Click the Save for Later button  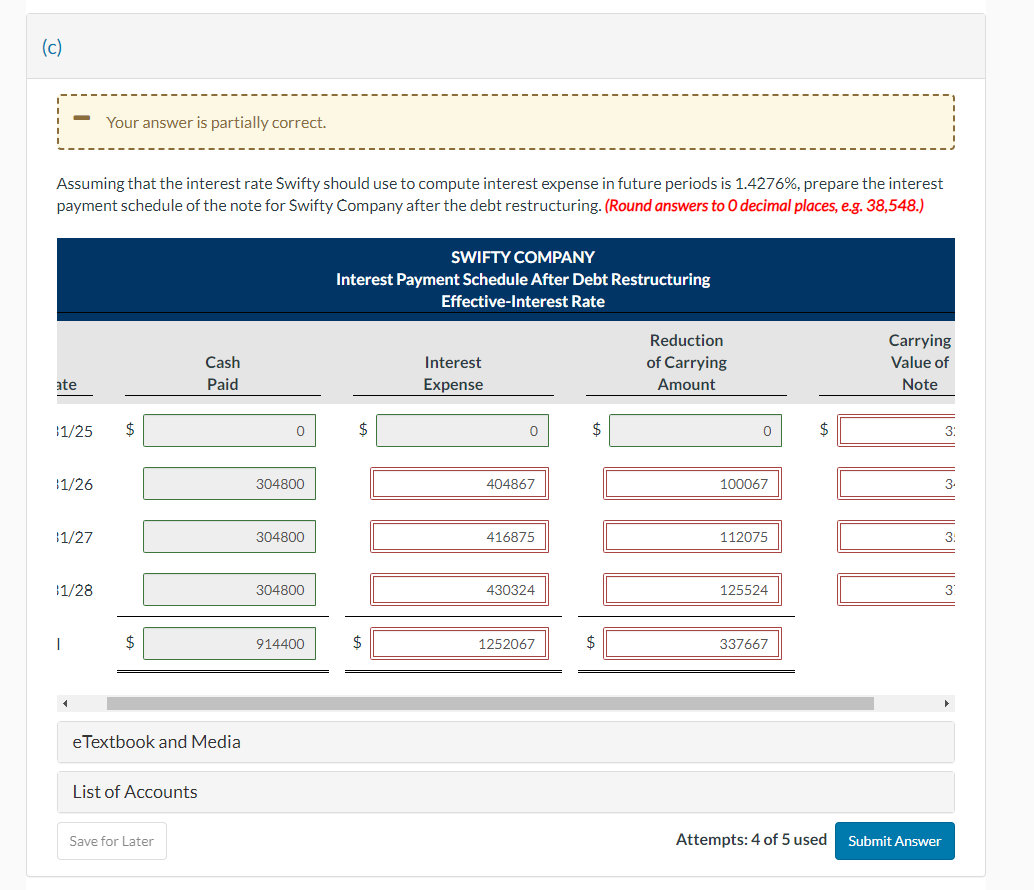tap(111, 841)
